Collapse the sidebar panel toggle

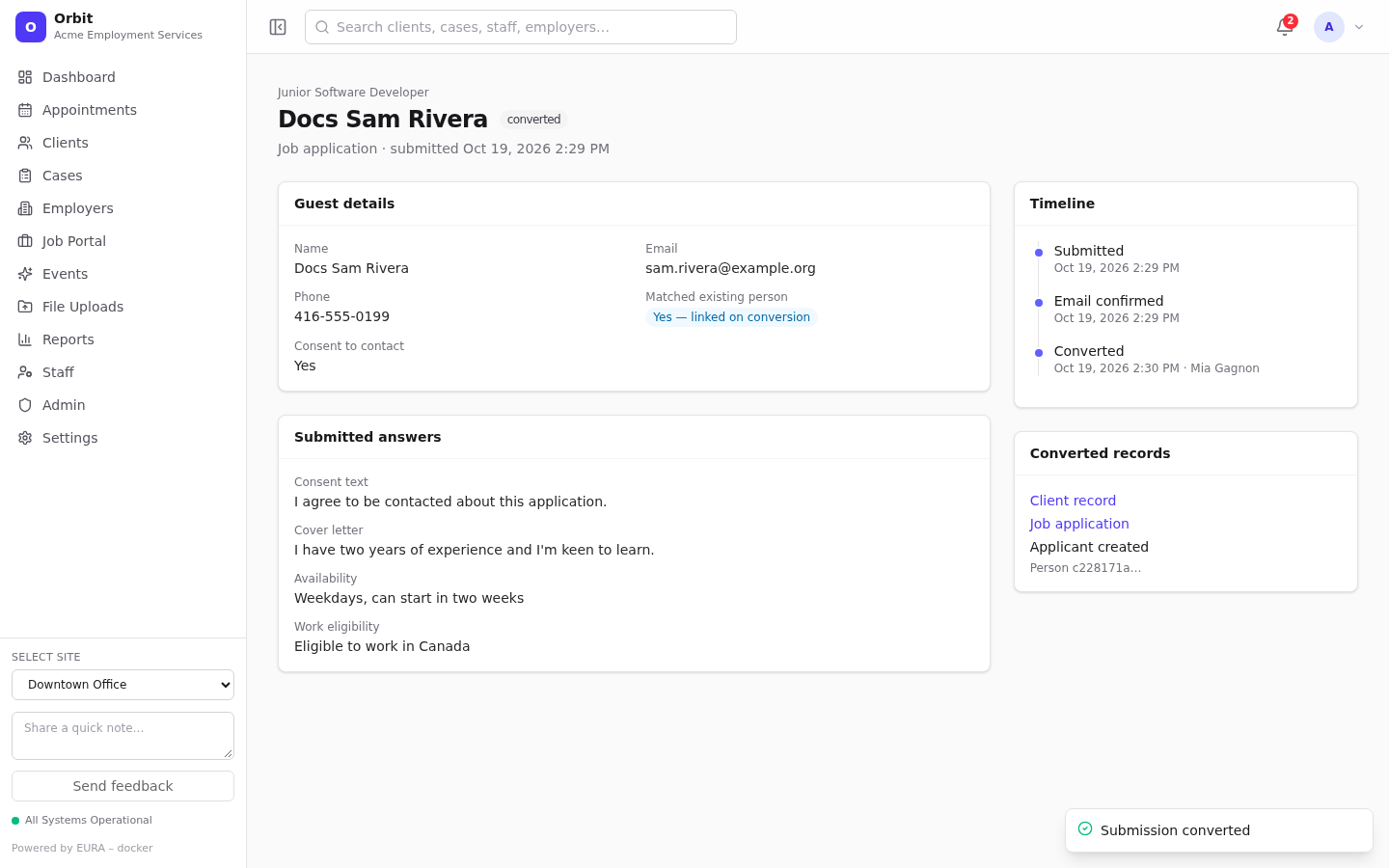tap(278, 27)
